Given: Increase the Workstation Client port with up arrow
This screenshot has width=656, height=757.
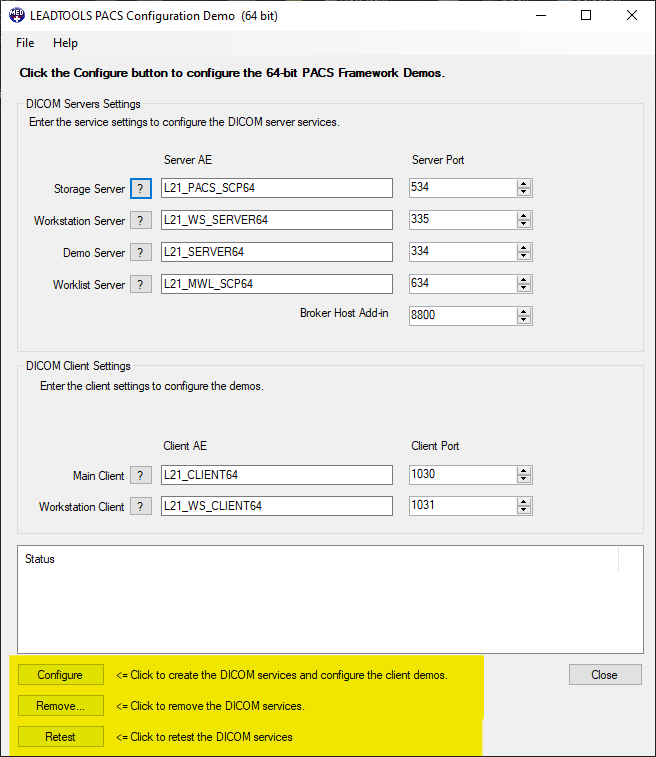Looking at the screenshot, I should pos(524,501).
